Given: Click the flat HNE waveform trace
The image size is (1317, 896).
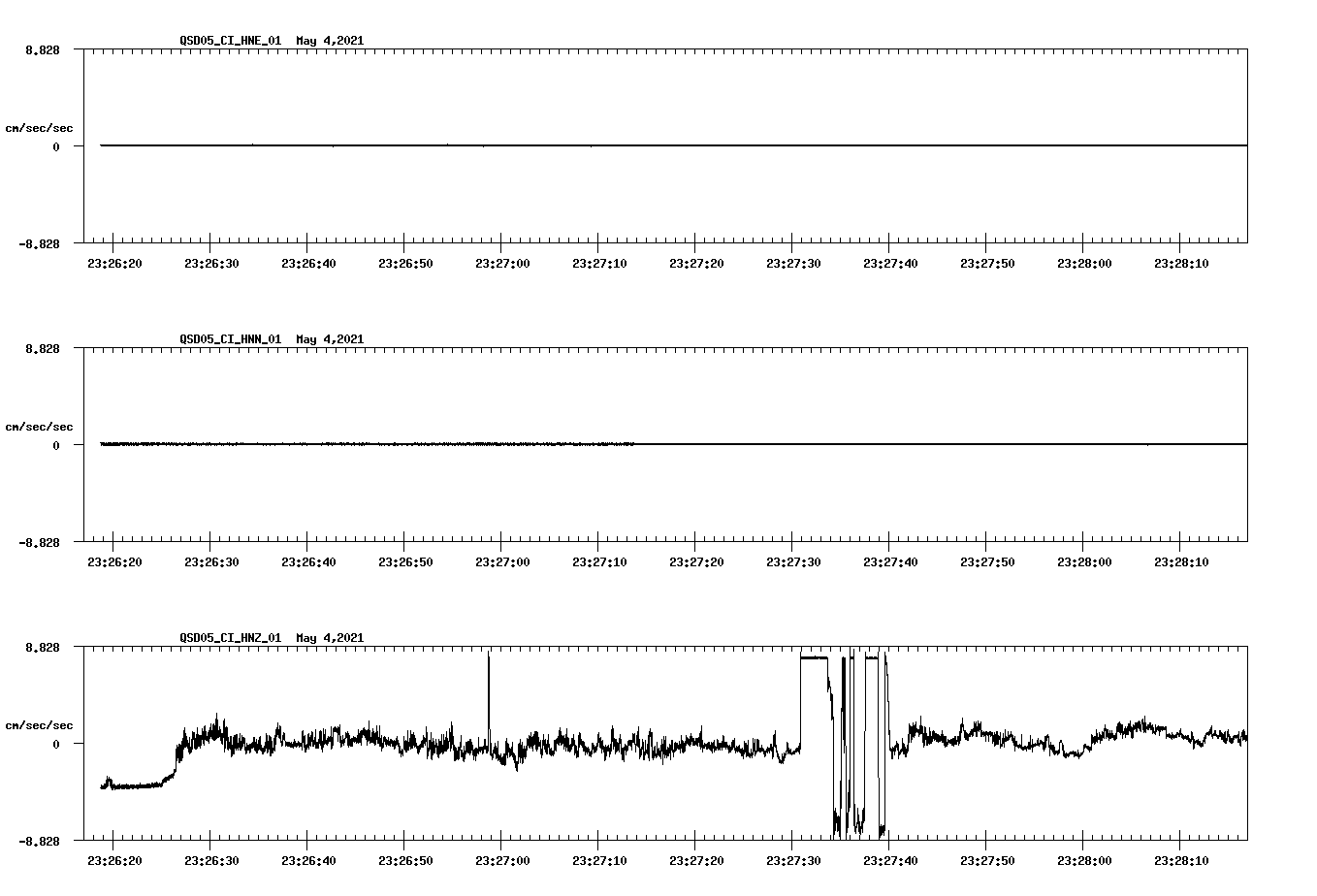Looking at the screenshot, I should point(582,145).
